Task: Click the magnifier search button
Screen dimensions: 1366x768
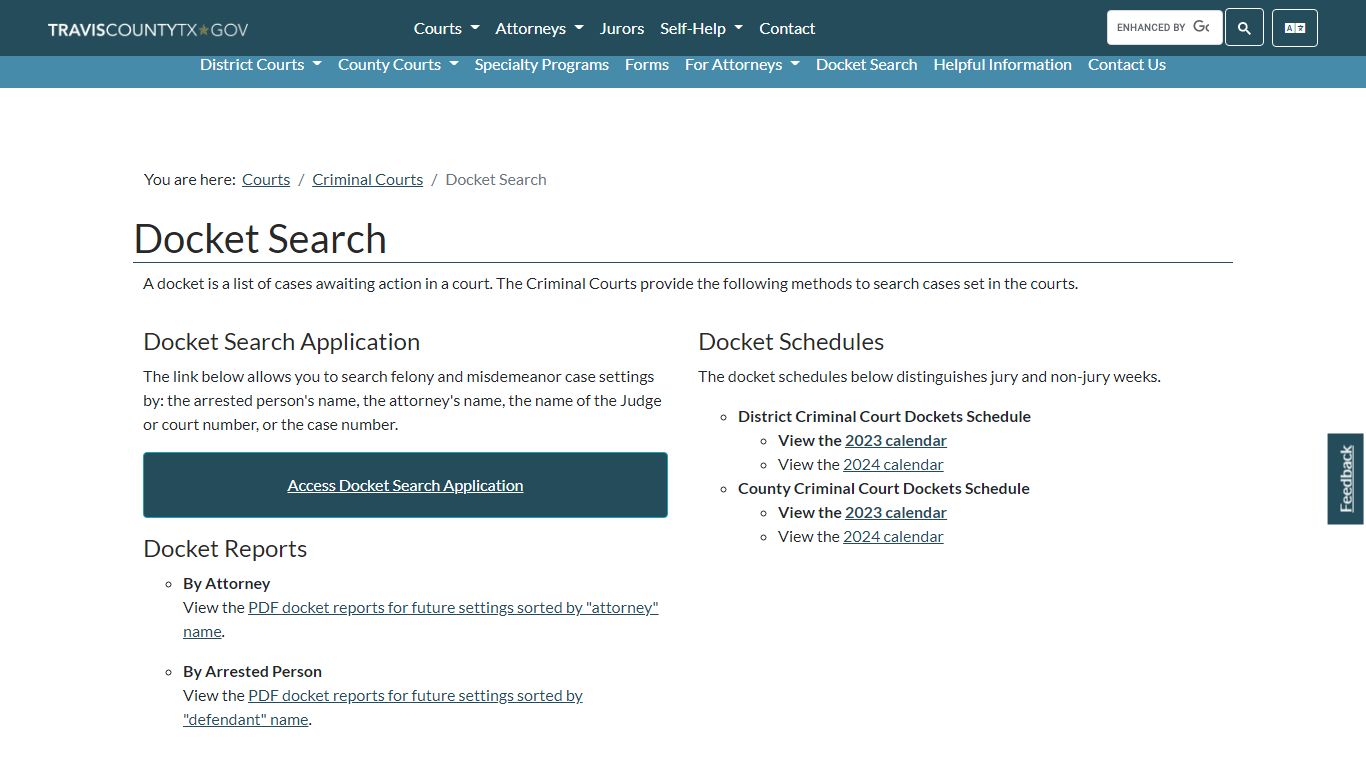Action: pos(1244,28)
